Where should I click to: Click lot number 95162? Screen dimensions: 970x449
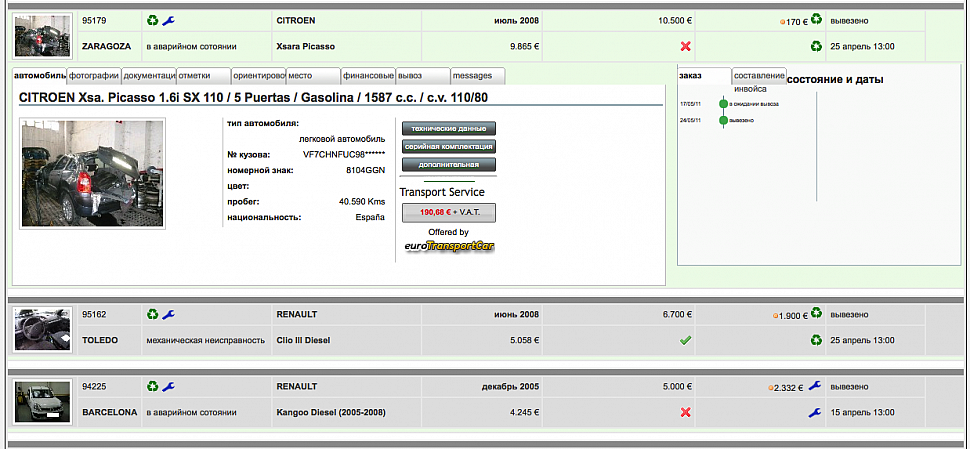point(94,314)
